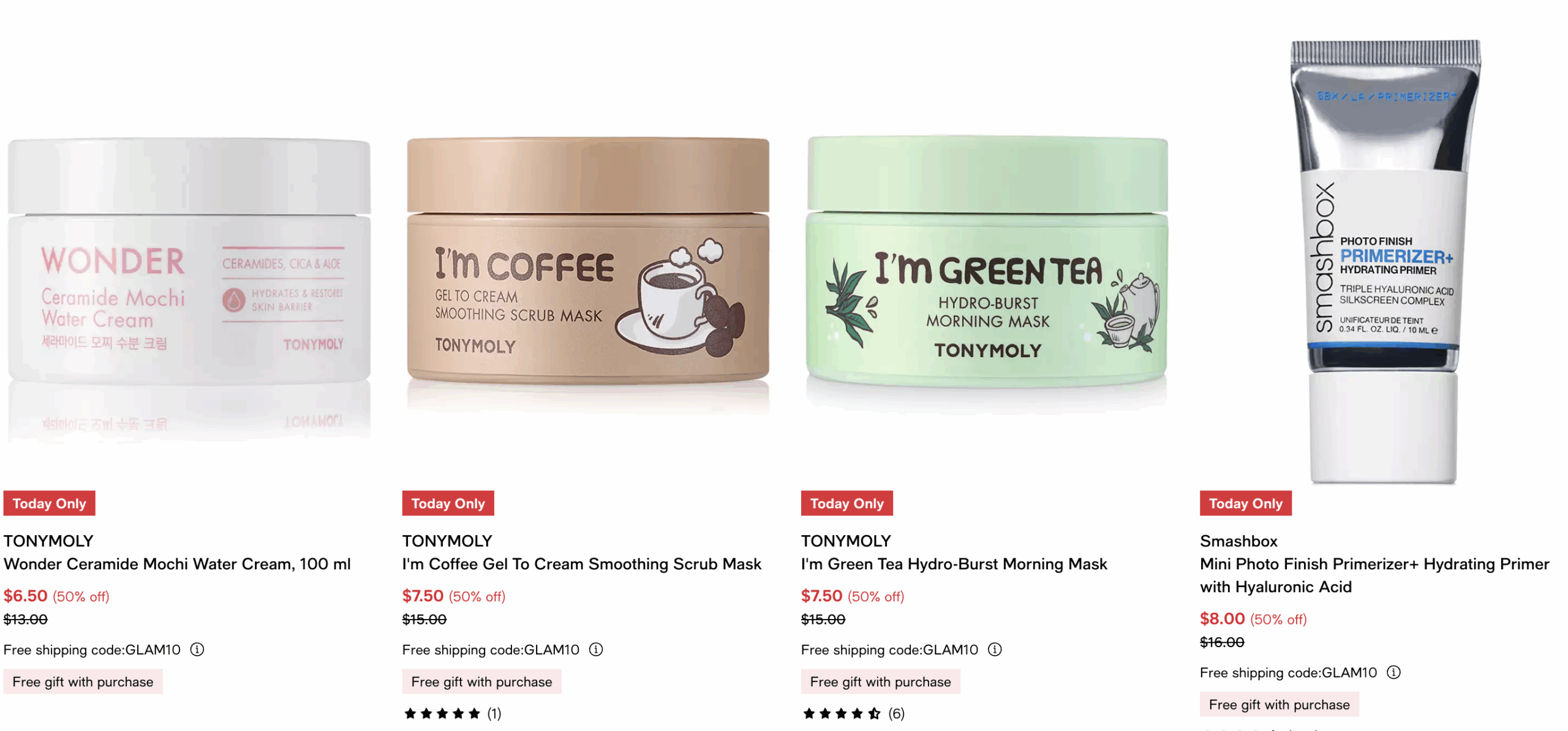Open Wonder Ceramide Mochi Water Cream title link
Viewport: 1568px width, 731px height.
tap(177, 563)
